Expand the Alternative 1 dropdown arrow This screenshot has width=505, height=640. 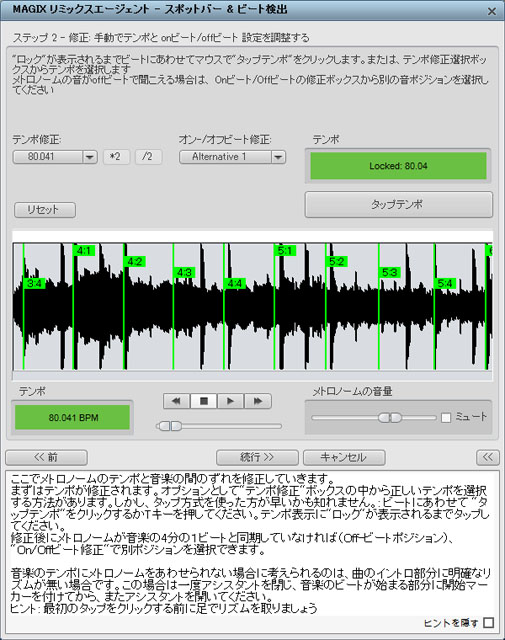coord(278,157)
